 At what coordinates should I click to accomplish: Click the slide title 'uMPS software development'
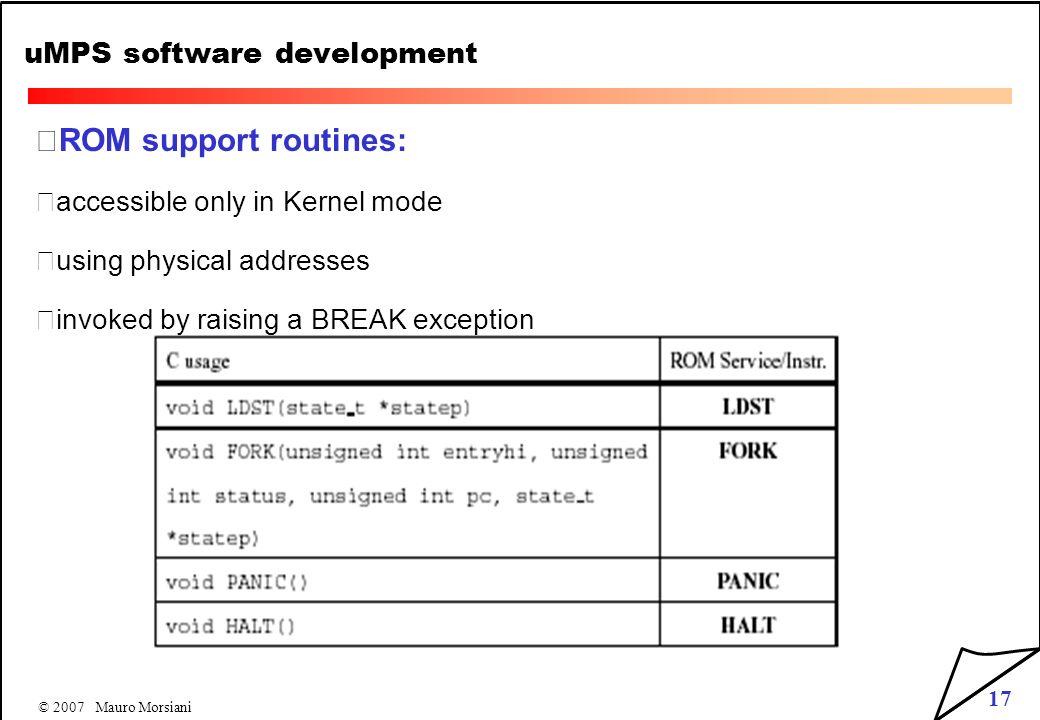point(251,54)
